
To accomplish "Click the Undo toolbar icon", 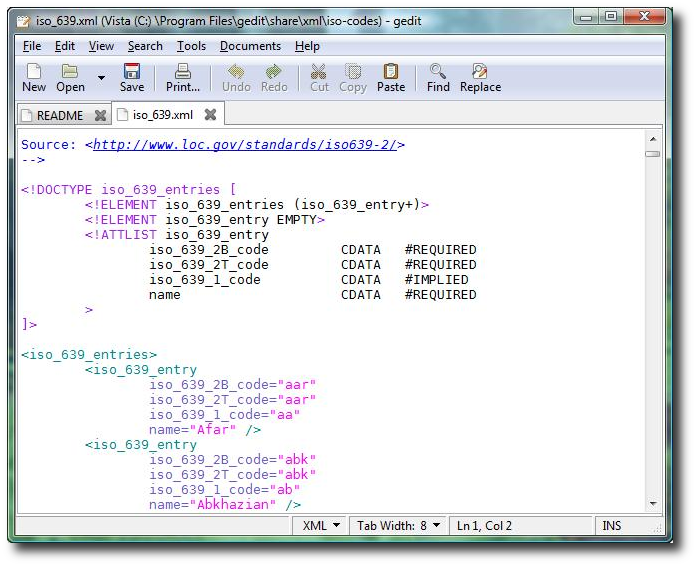I will pyautogui.click(x=236, y=77).
